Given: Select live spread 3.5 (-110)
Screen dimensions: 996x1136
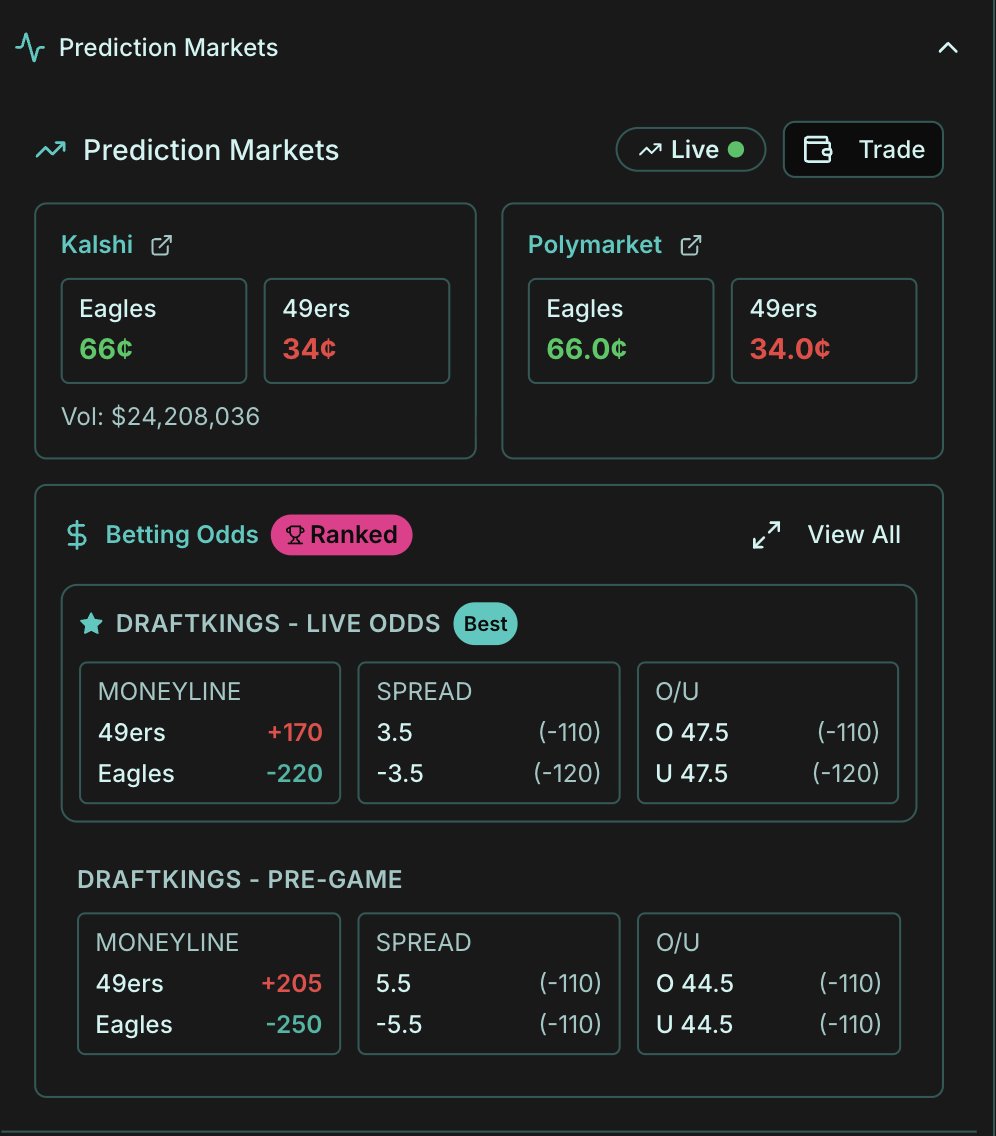Looking at the screenshot, I should [489, 732].
